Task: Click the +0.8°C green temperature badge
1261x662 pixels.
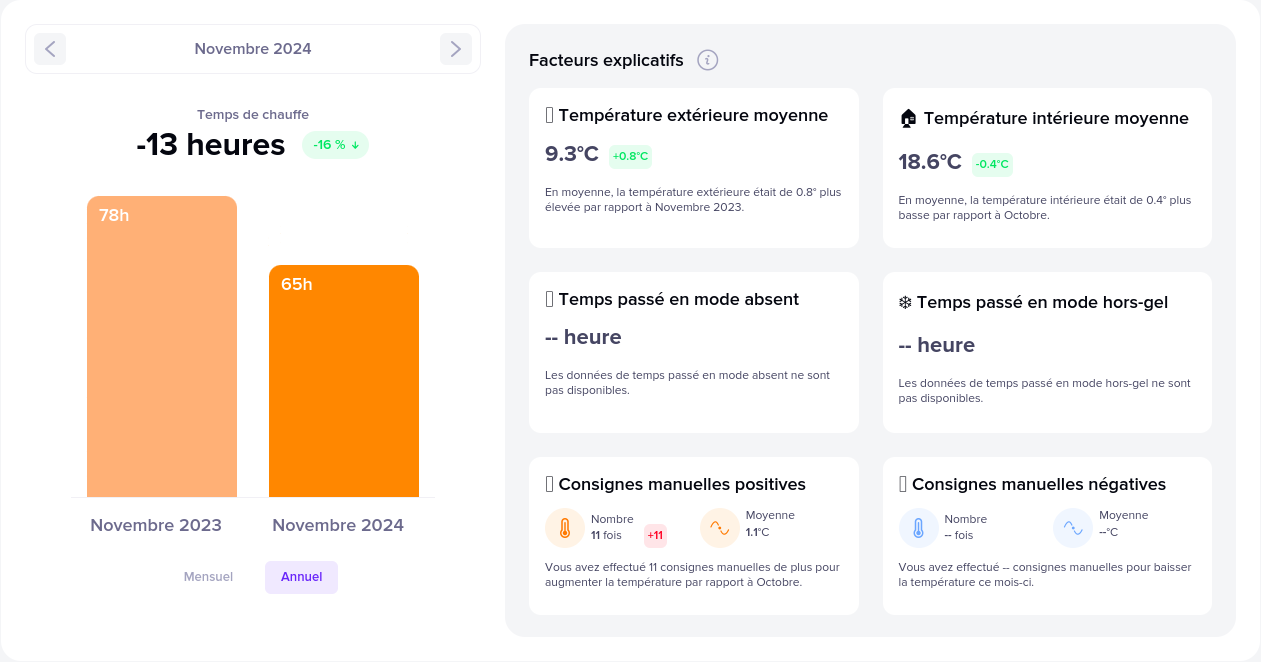Action: coord(630,156)
